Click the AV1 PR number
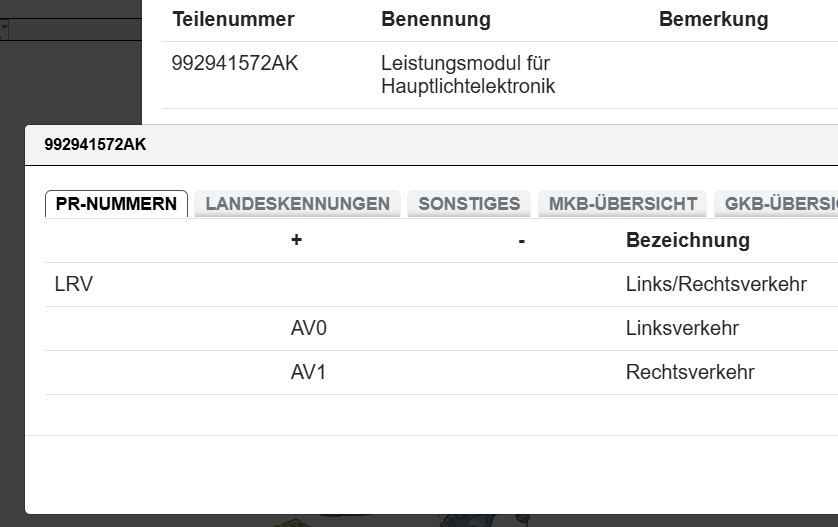The width and height of the screenshot is (838, 527). pyautogui.click(x=309, y=373)
